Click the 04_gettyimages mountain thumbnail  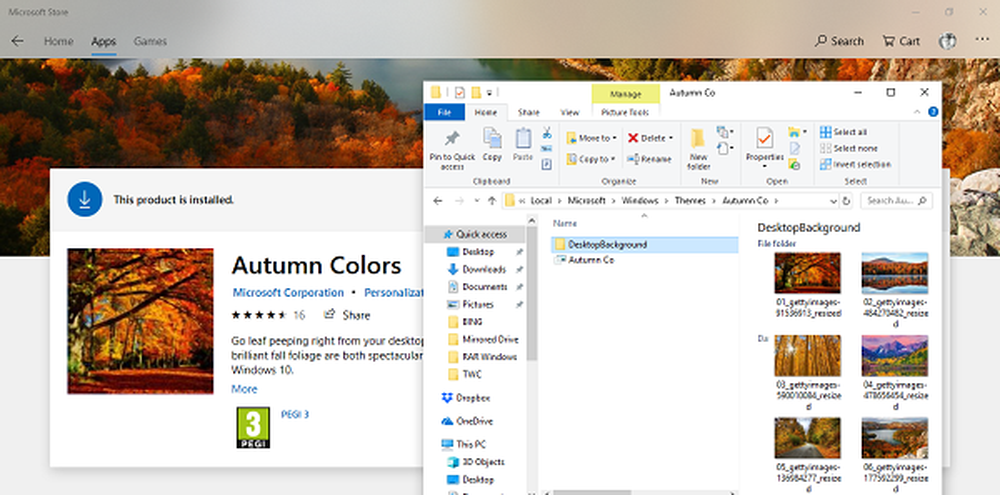895,355
